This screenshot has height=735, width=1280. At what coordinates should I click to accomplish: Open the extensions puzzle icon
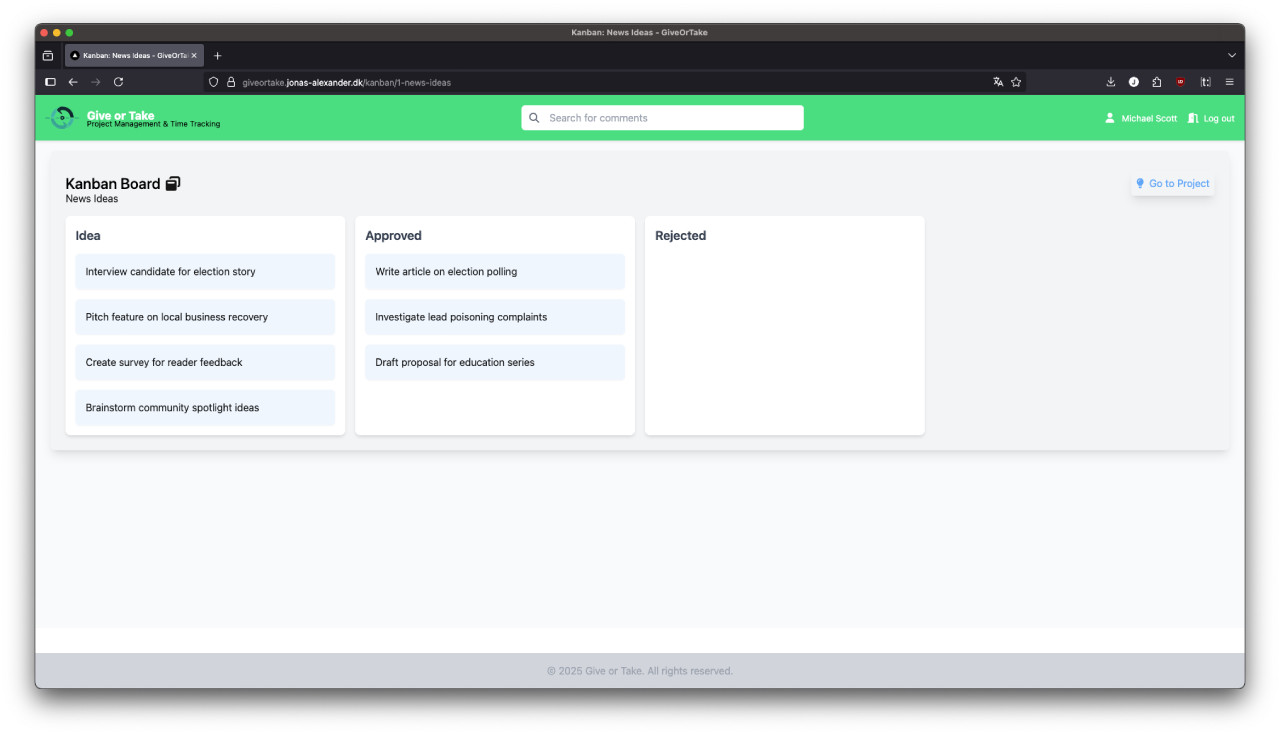pos(1157,82)
